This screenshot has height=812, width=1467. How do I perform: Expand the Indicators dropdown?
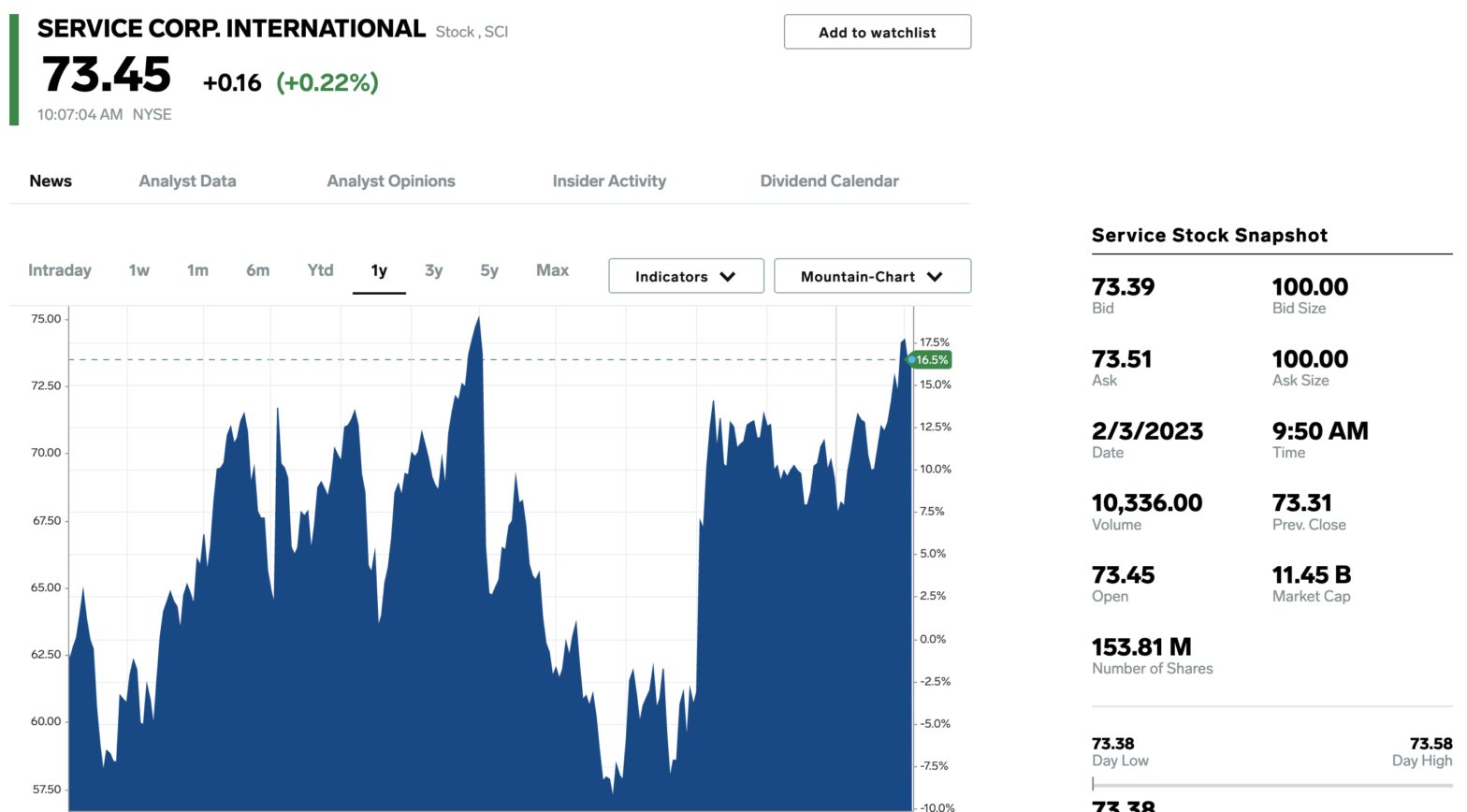click(x=686, y=276)
